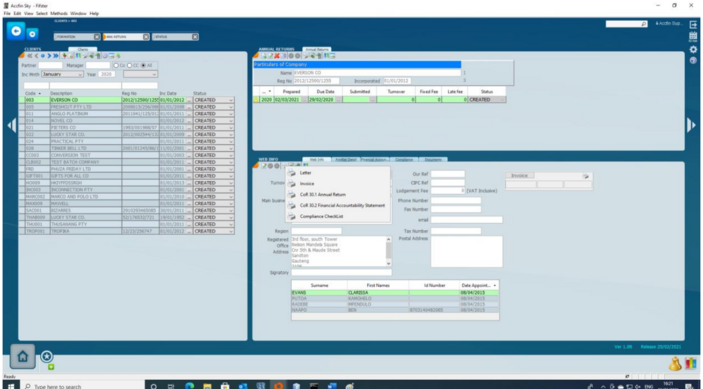
Task: Click the large blue back arrow button
Action: point(16,31)
